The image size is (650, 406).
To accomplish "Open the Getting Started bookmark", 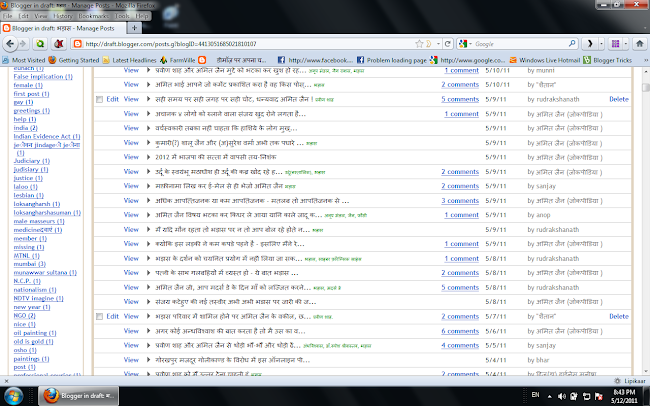I will [74, 60].
